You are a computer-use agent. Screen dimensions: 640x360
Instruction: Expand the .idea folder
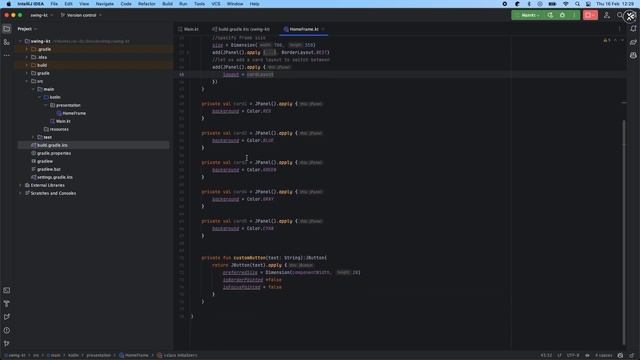pyautogui.click(x=27, y=57)
